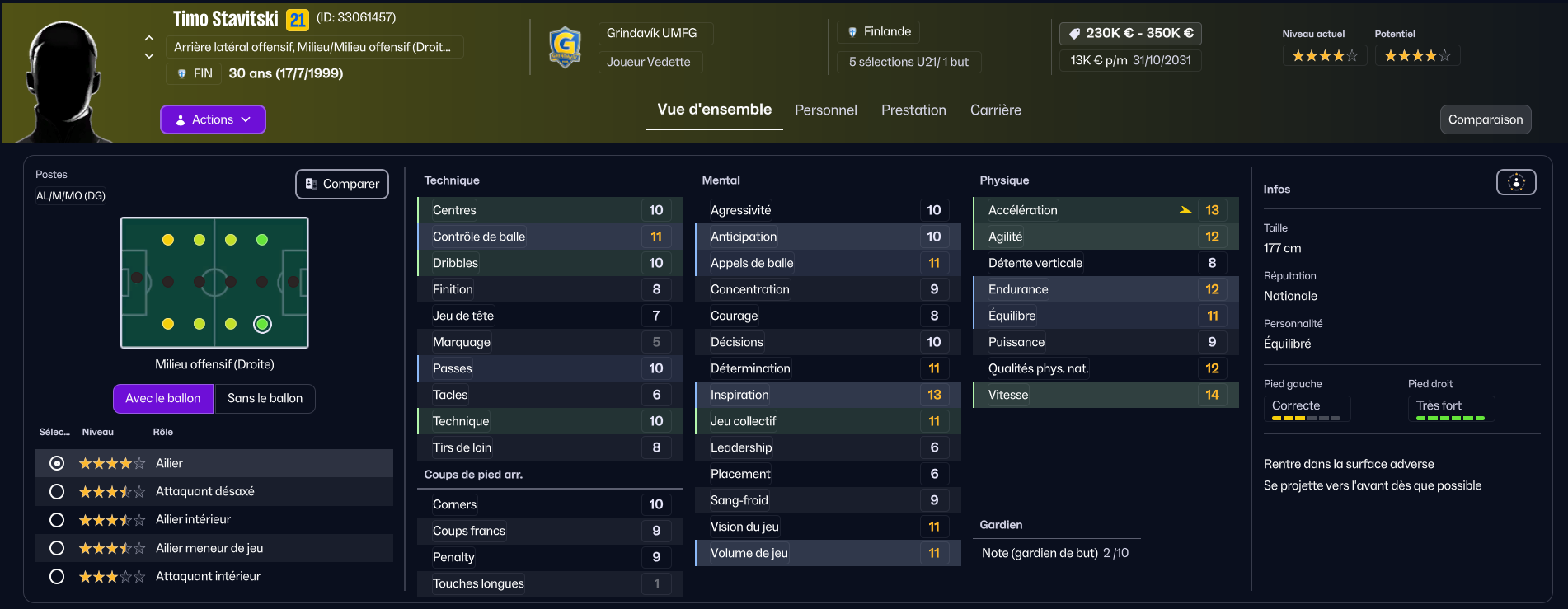Choose the Ailier meneur de jeu radio
The height and width of the screenshot is (609, 1568).
click(57, 548)
